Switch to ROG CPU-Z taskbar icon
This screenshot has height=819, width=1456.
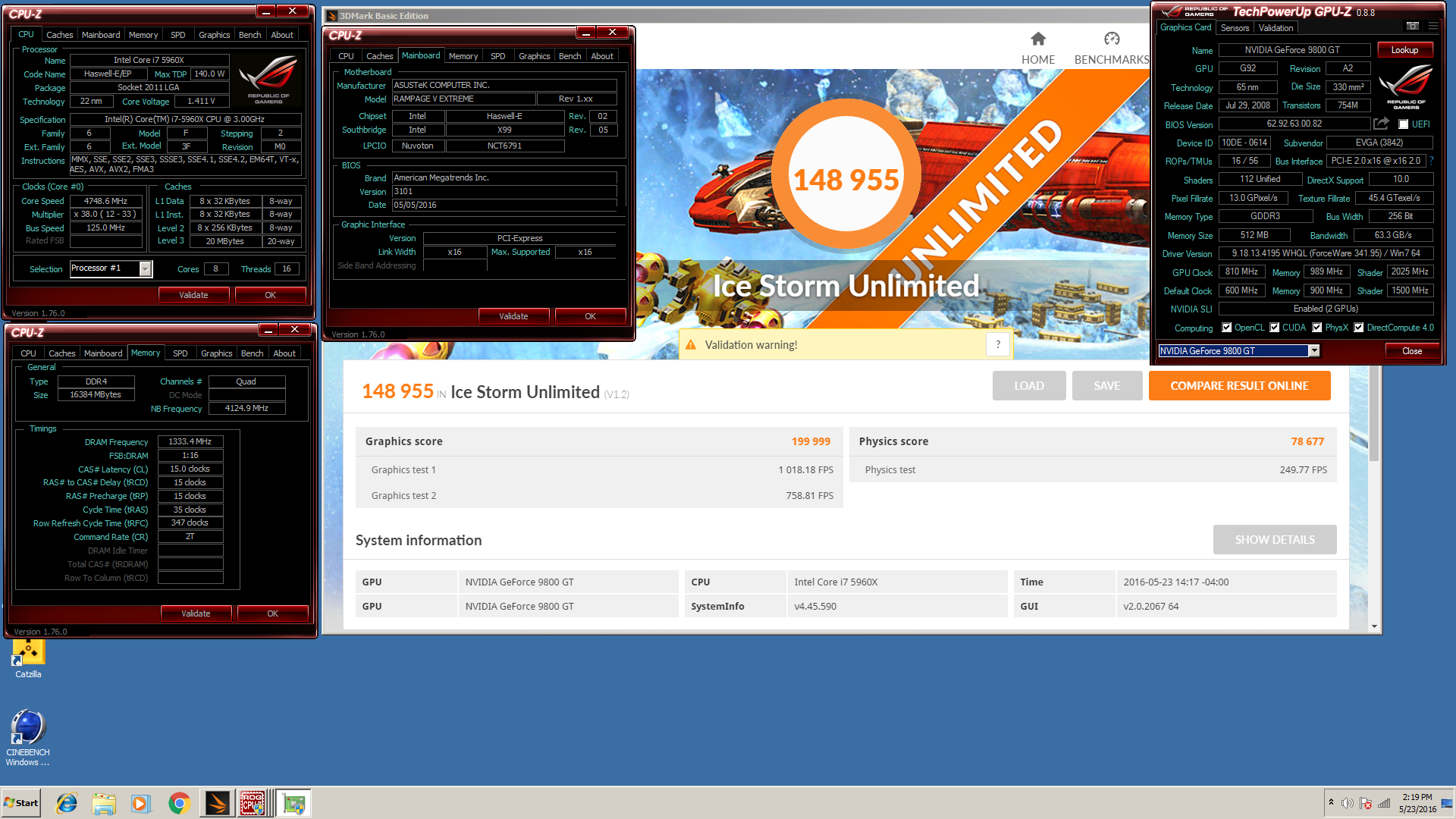253,803
